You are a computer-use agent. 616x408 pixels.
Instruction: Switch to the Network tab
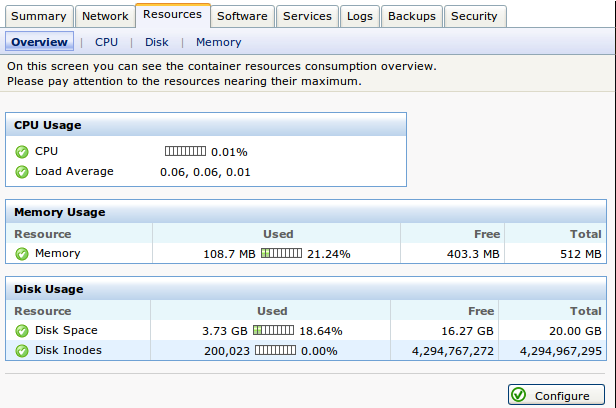click(105, 16)
